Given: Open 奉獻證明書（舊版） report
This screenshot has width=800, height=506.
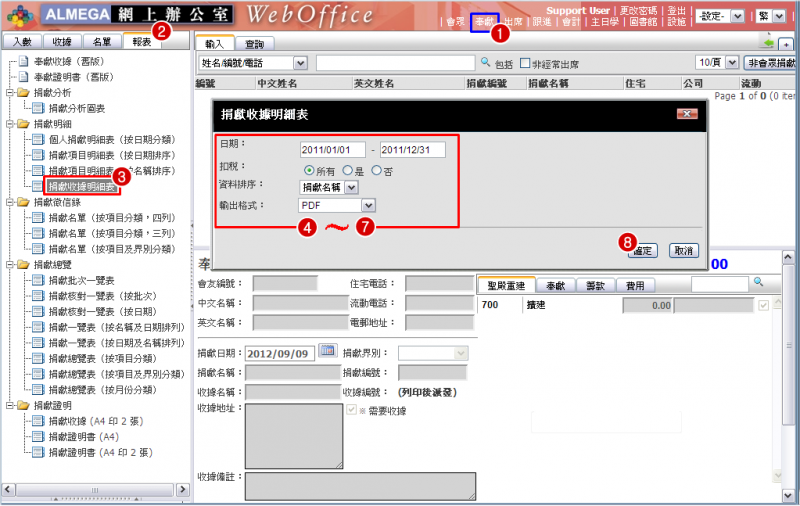Looking at the screenshot, I should tap(73, 77).
